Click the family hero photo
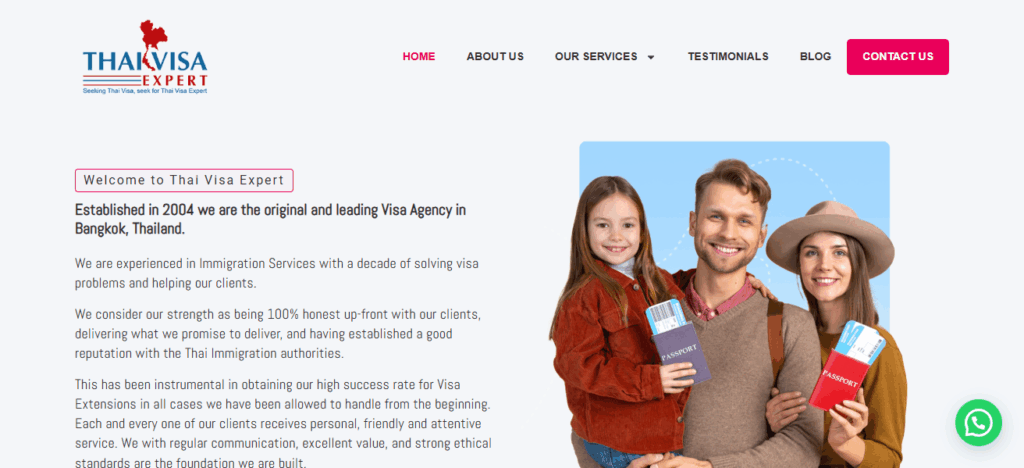Screen dimensions: 1024x468 (727, 304)
